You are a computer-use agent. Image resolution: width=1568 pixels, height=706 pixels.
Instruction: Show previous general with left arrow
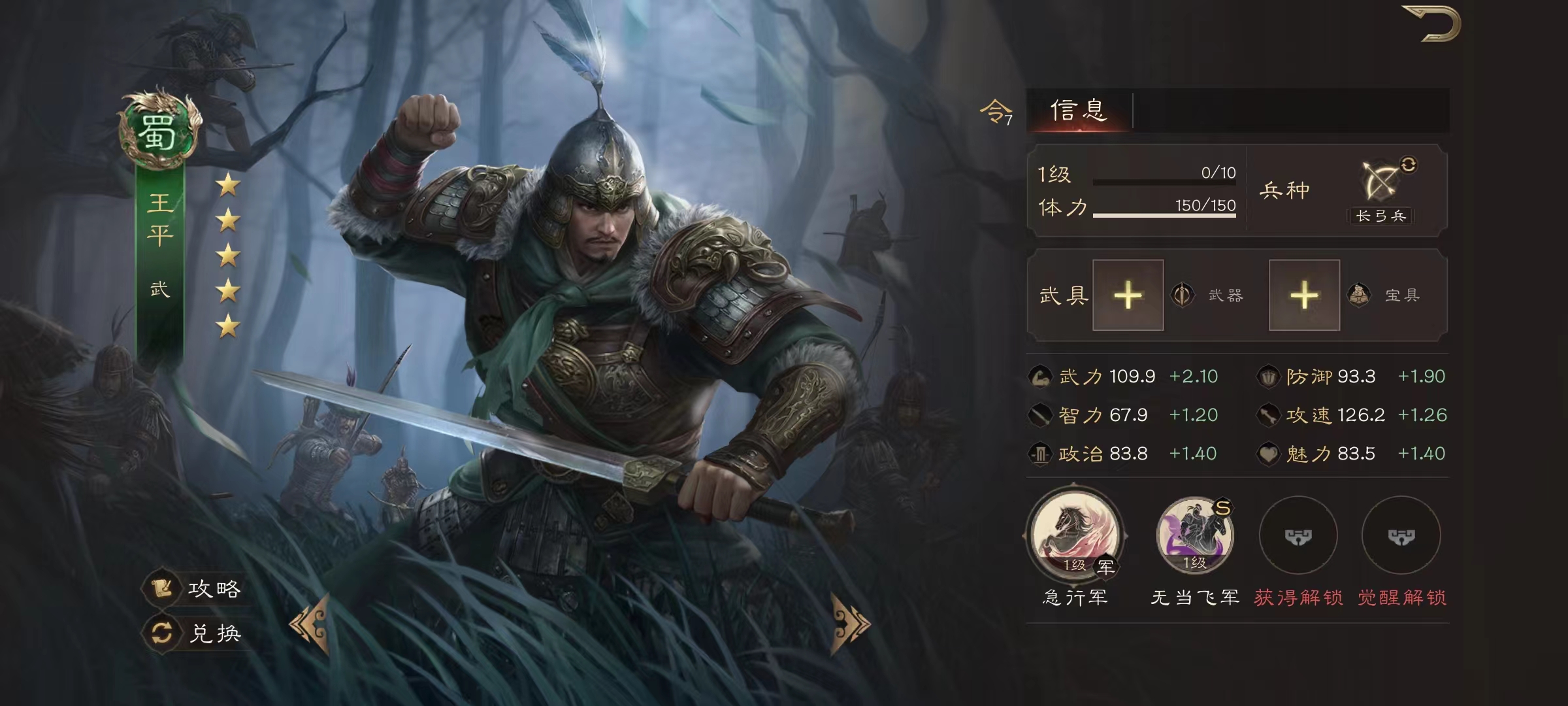point(310,625)
